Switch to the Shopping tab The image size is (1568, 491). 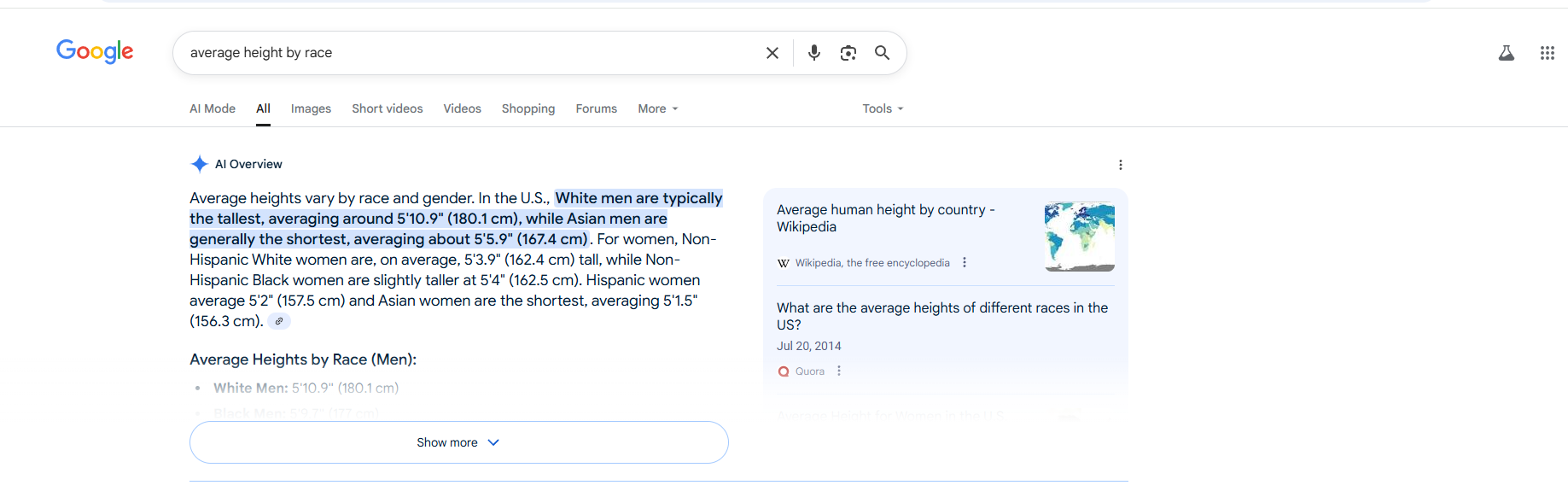528,108
